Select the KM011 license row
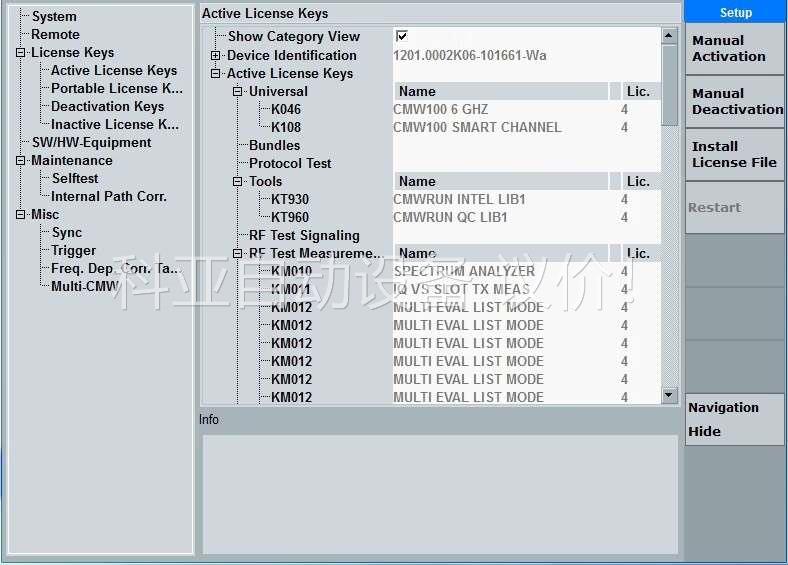 pyautogui.click(x=290, y=290)
